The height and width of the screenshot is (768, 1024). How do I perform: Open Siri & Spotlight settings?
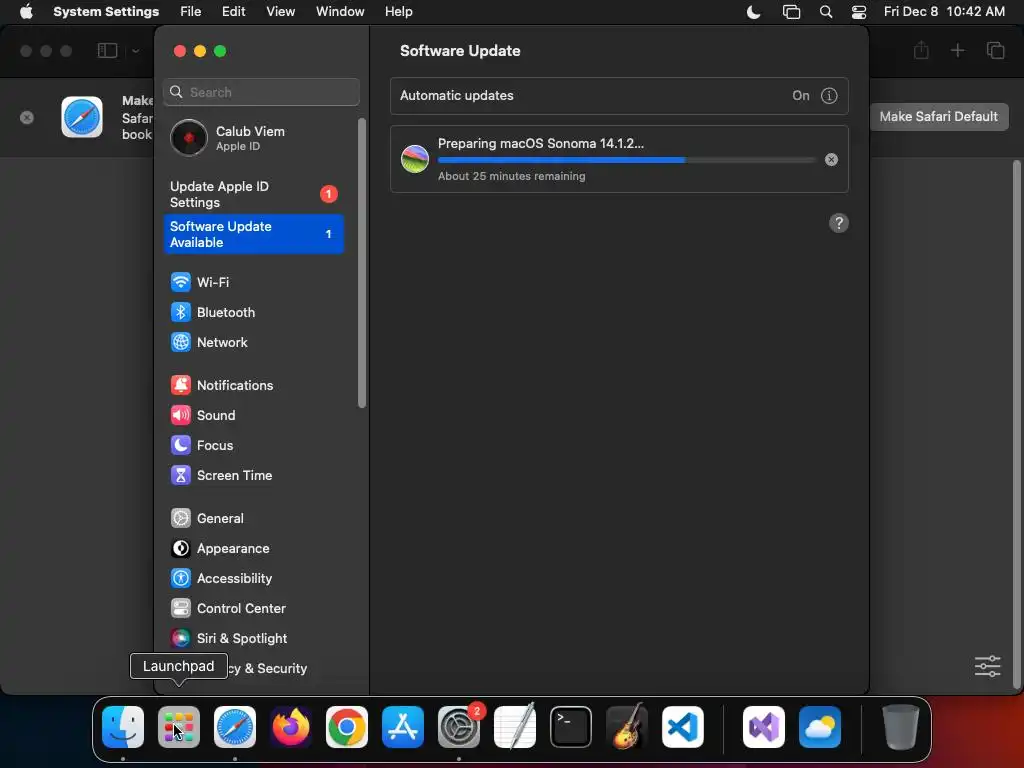(253, 639)
